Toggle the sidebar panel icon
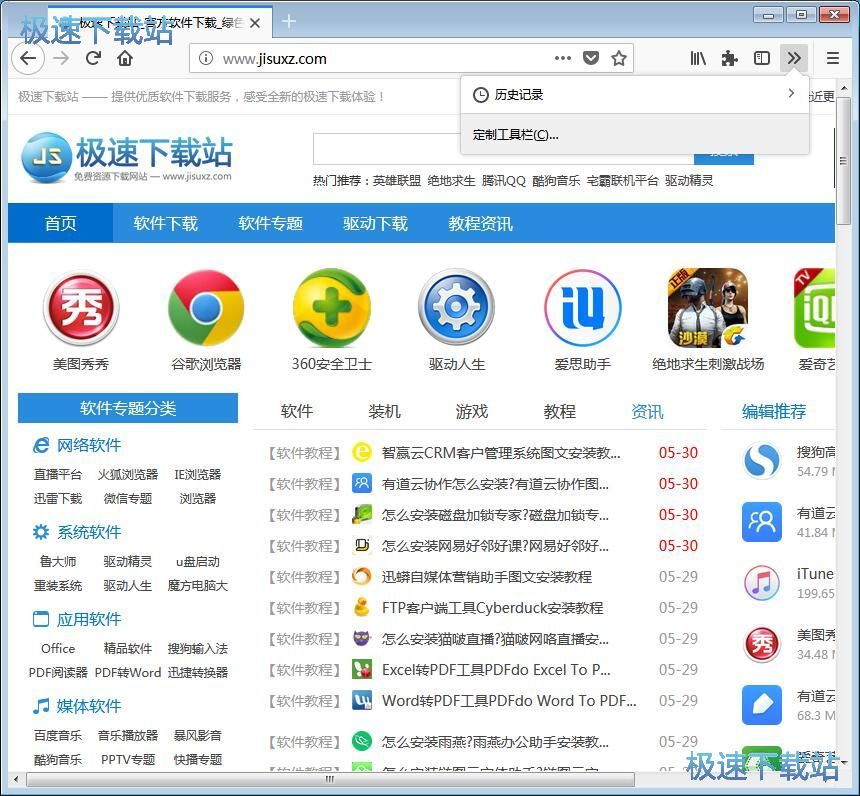860x796 pixels. (761, 58)
